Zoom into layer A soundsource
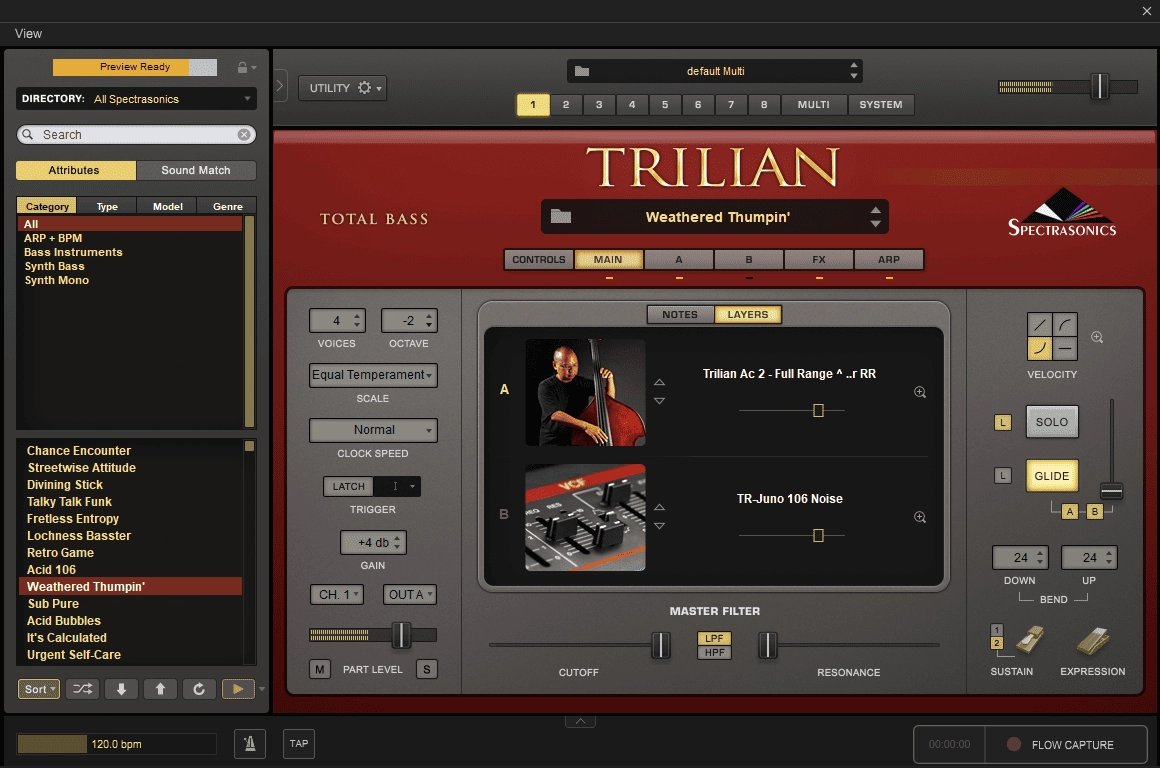The image size is (1160, 768). 920,392
